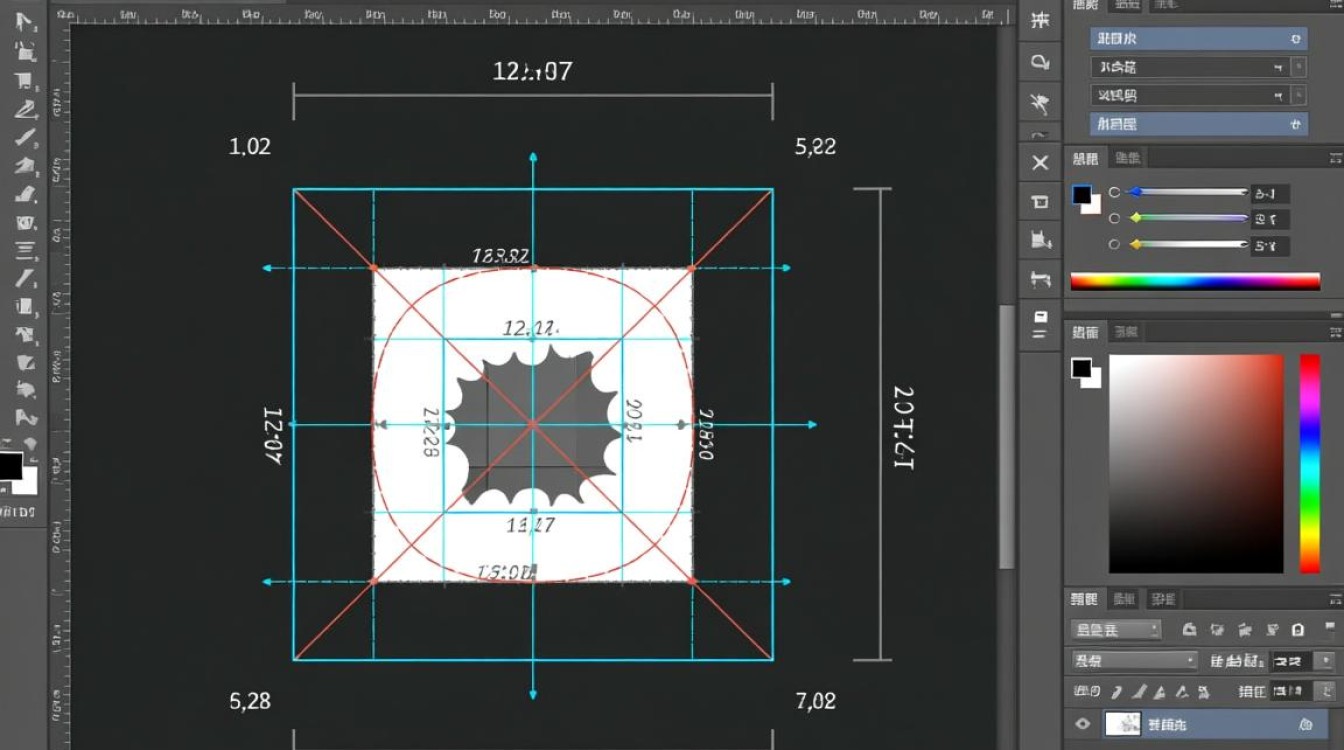Open the color sliders panel flyout menu icon
The width and height of the screenshot is (1344, 750).
[x=1335, y=158]
